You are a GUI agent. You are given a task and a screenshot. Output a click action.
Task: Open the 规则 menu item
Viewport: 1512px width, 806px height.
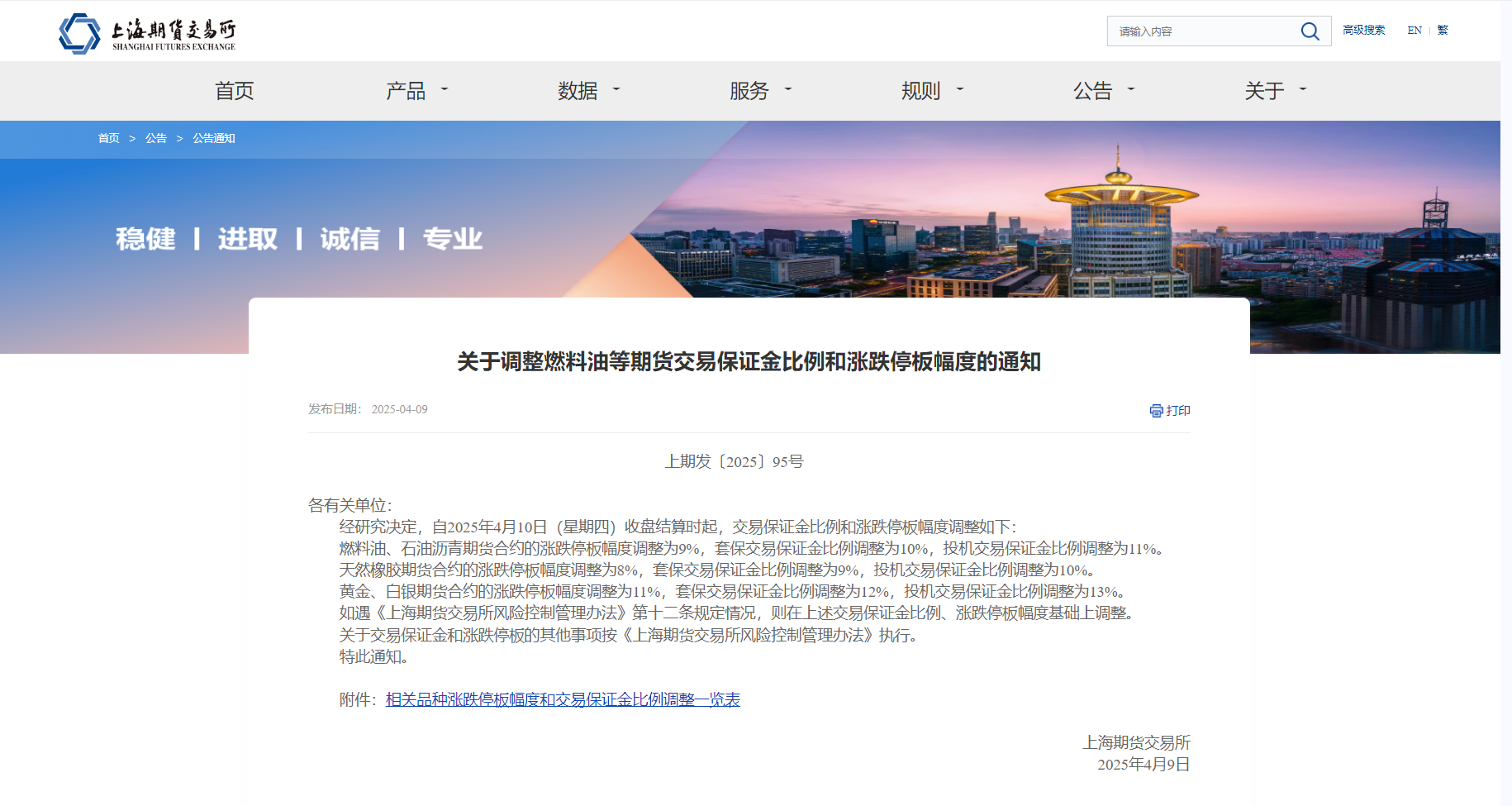tap(921, 91)
